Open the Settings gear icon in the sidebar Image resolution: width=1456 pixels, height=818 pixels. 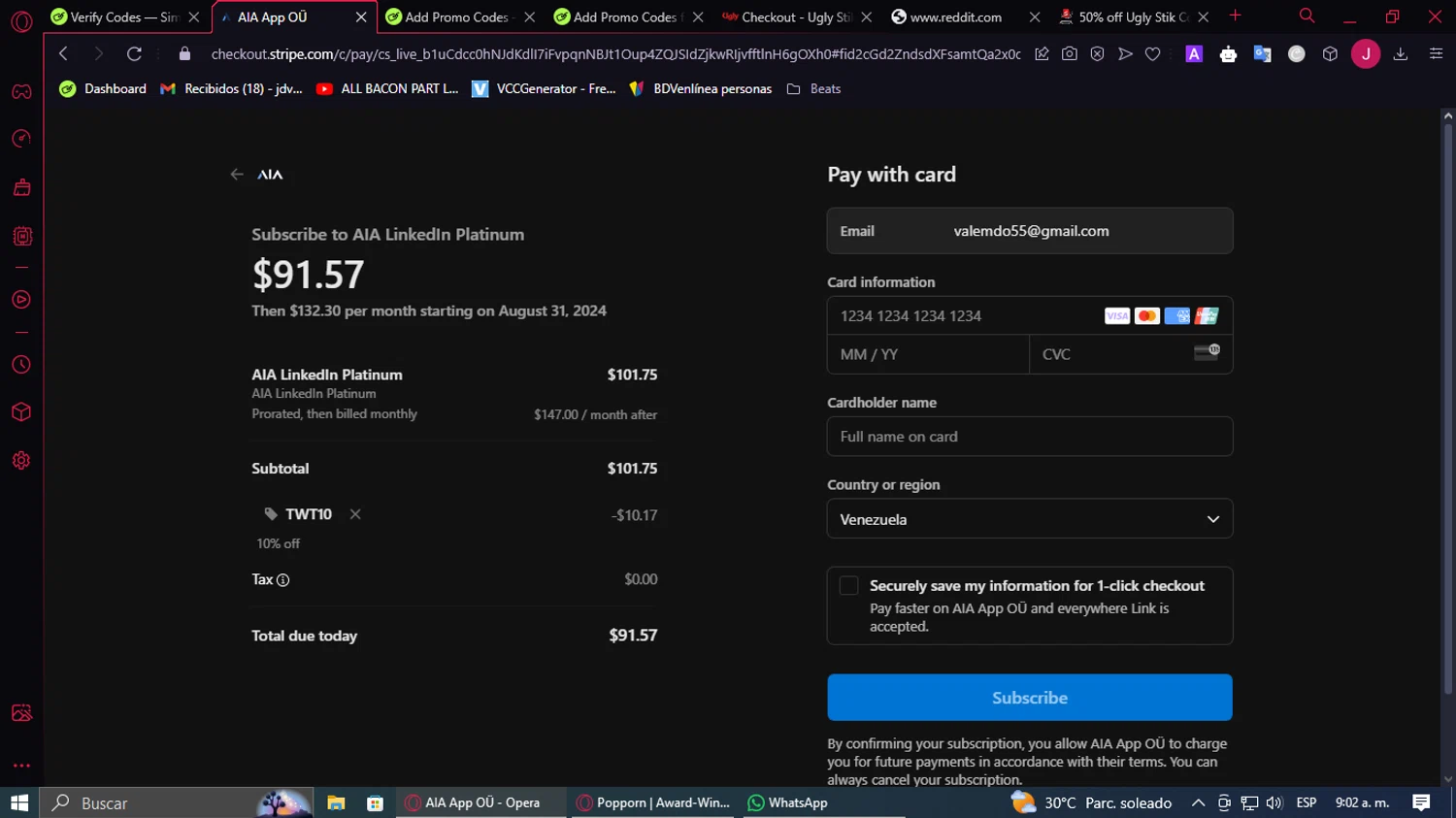[x=21, y=461]
